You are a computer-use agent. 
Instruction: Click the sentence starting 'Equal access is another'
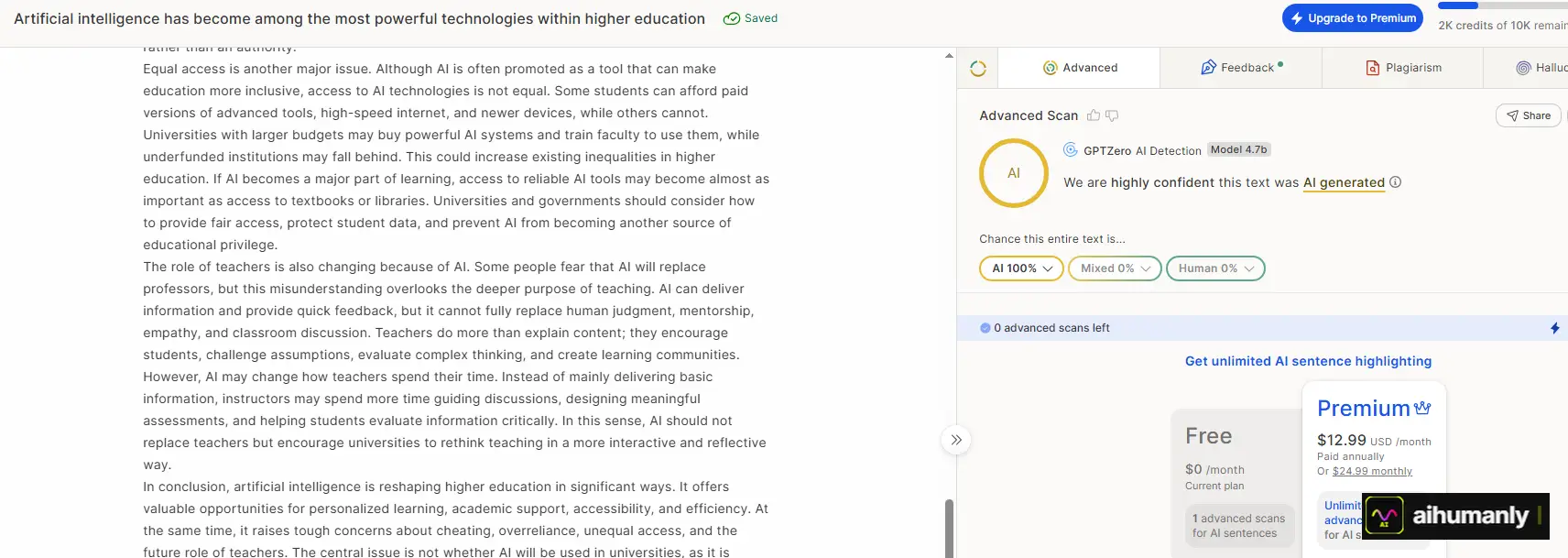[x=430, y=69]
